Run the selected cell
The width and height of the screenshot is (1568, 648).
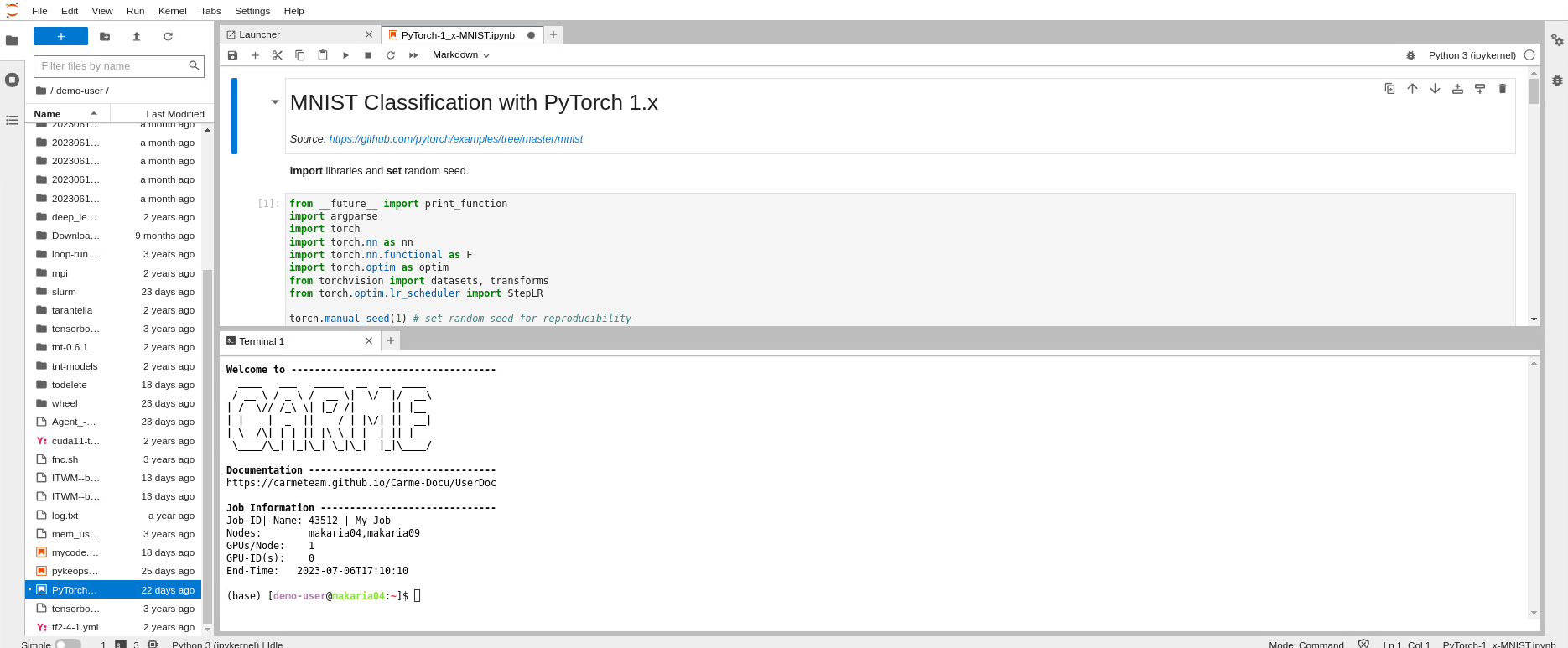coord(345,55)
